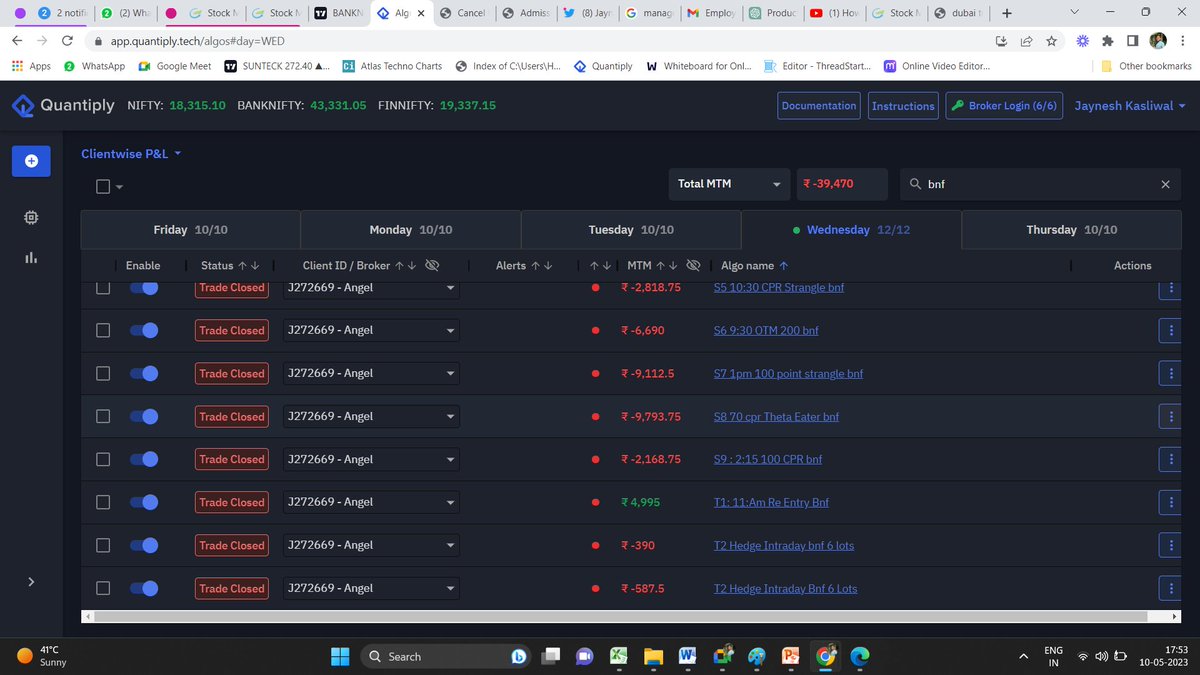Toggle MTM column visibility eye icon
Image resolution: width=1200 pixels, height=675 pixels.
[x=694, y=266]
